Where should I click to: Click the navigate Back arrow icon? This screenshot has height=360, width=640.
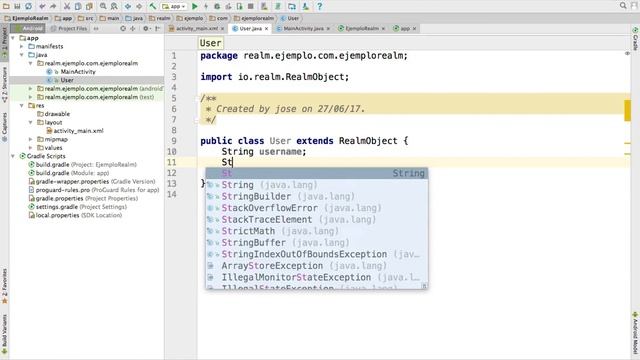click(x=128, y=6)
